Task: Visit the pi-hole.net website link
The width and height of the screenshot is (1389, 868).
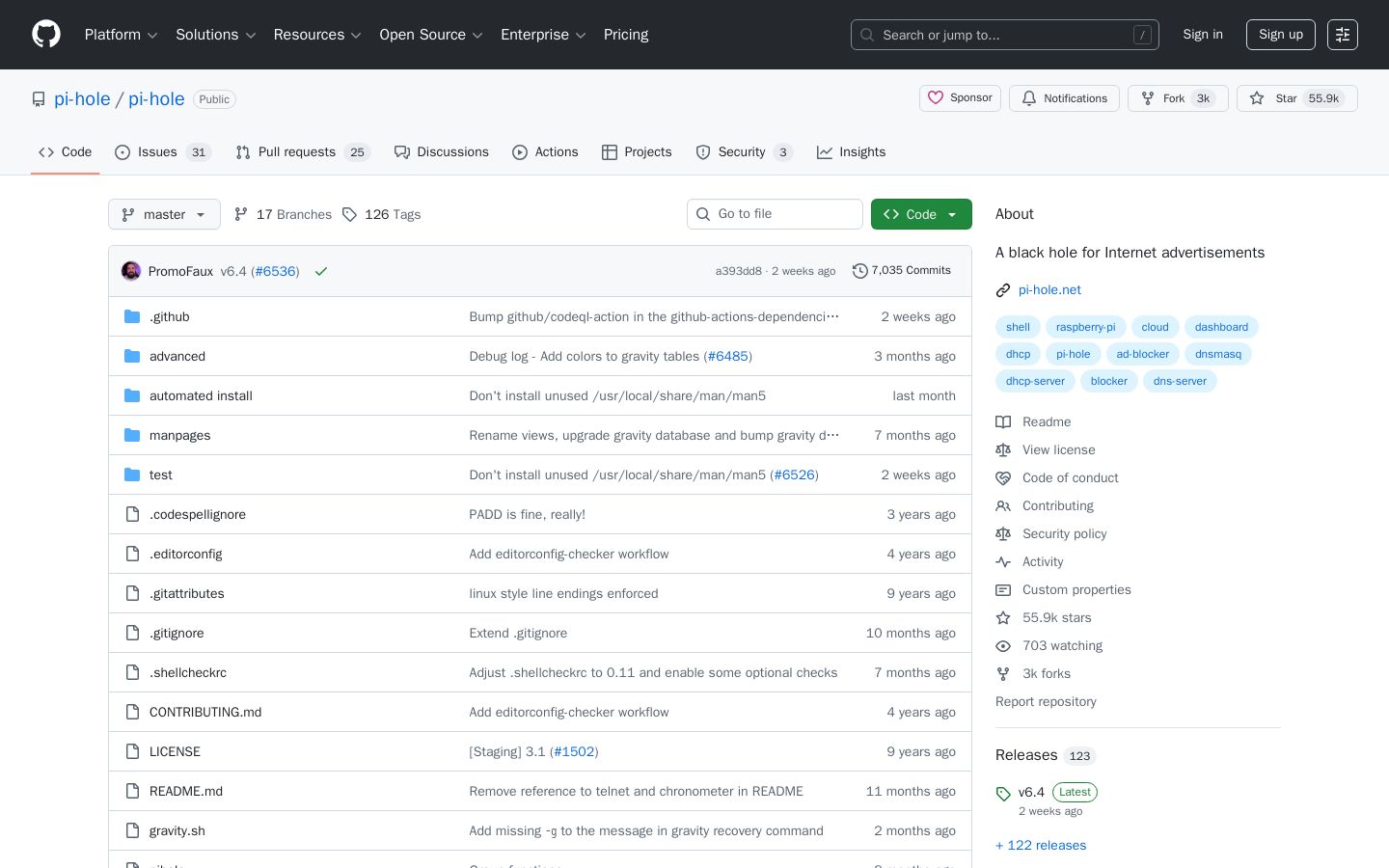Action: pos(1049,289)
